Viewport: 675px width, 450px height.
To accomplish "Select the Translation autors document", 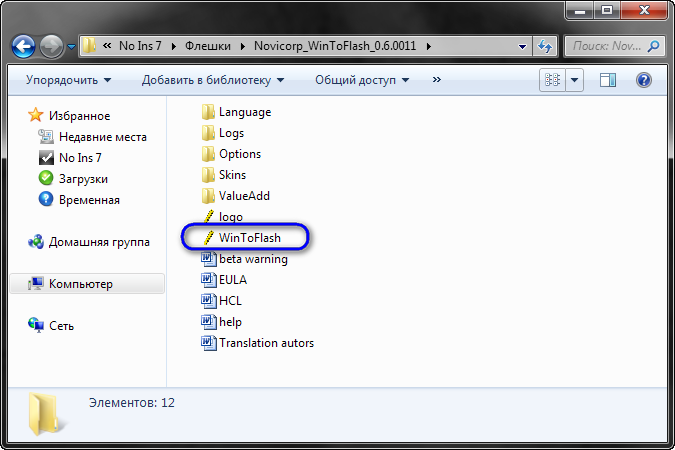I will (266, 343).
